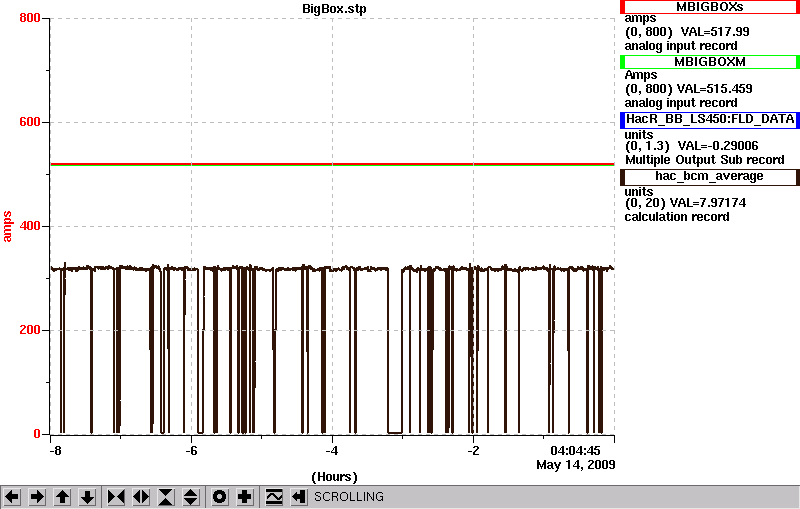Click the (Hours) x-axis label

point(334,477)
